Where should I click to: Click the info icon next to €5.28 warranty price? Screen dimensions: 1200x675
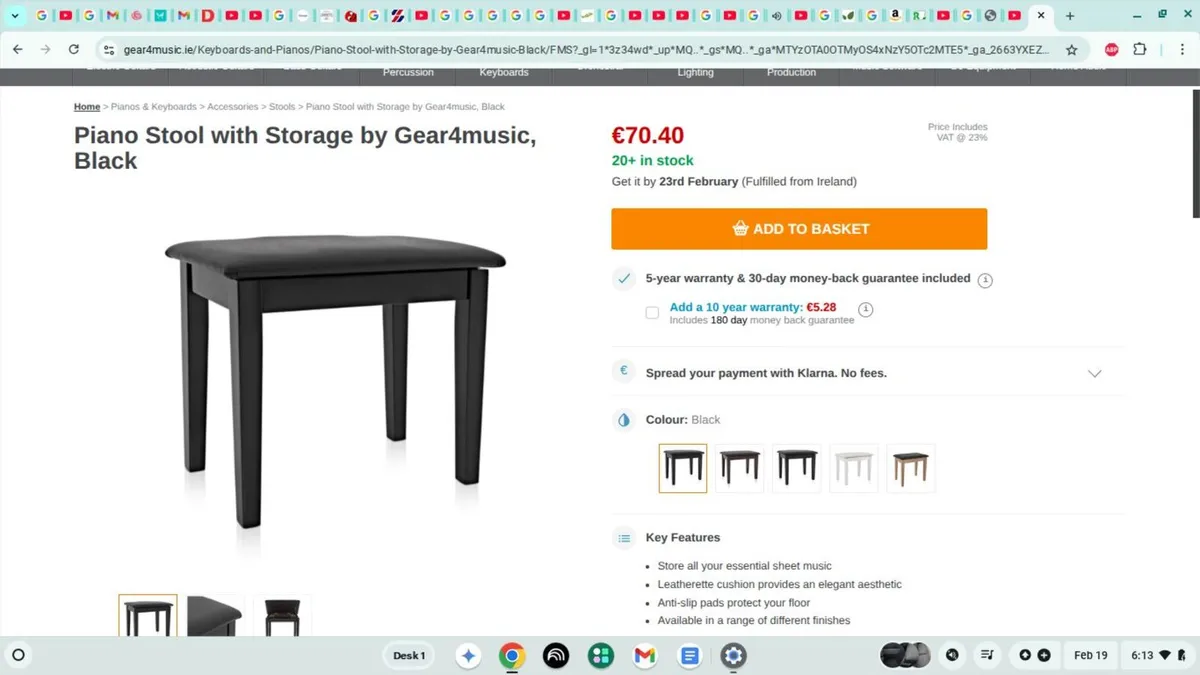[x=866, y=310]
